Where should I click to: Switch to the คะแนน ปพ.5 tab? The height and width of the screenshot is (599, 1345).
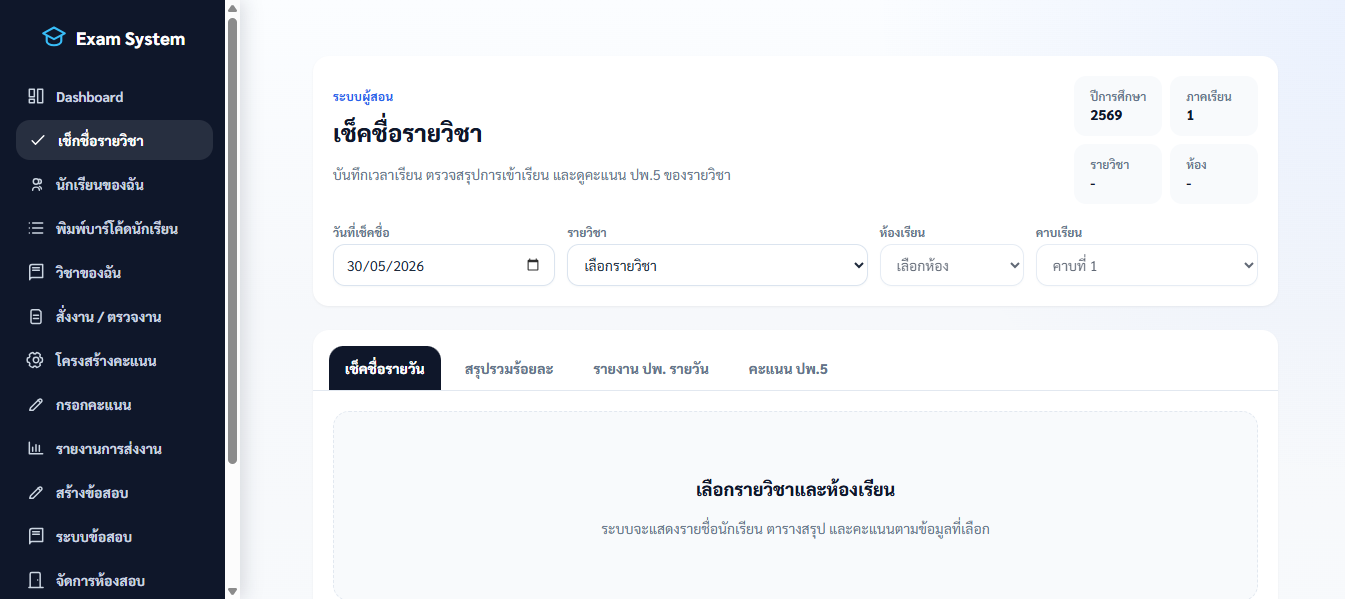click(x=788, y=369)
